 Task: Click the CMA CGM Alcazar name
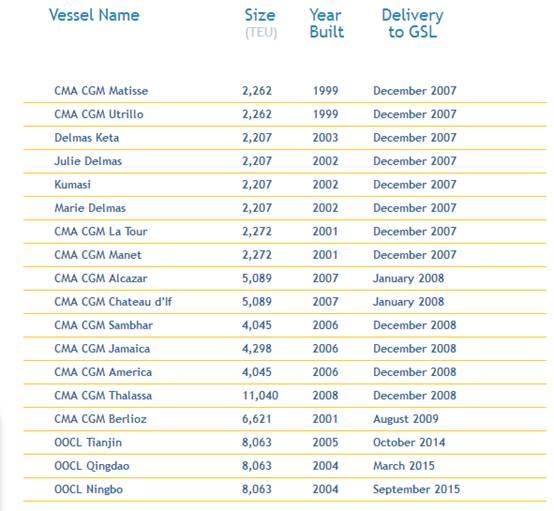click(101, 278)
